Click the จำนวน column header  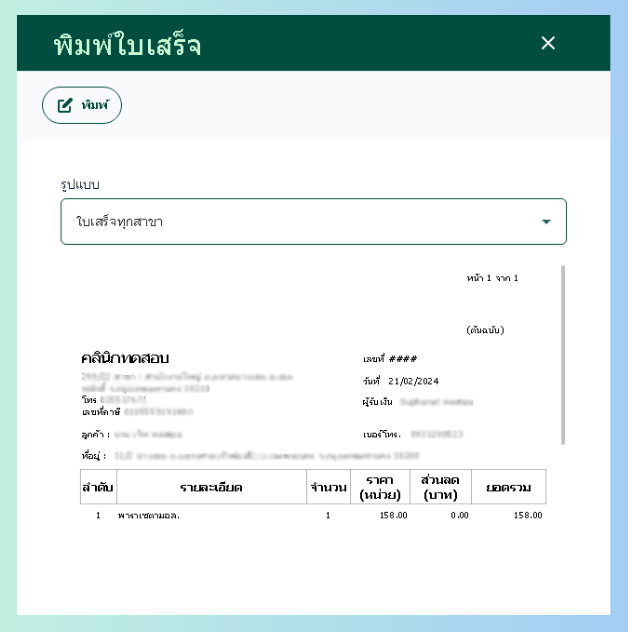[328, 487]
